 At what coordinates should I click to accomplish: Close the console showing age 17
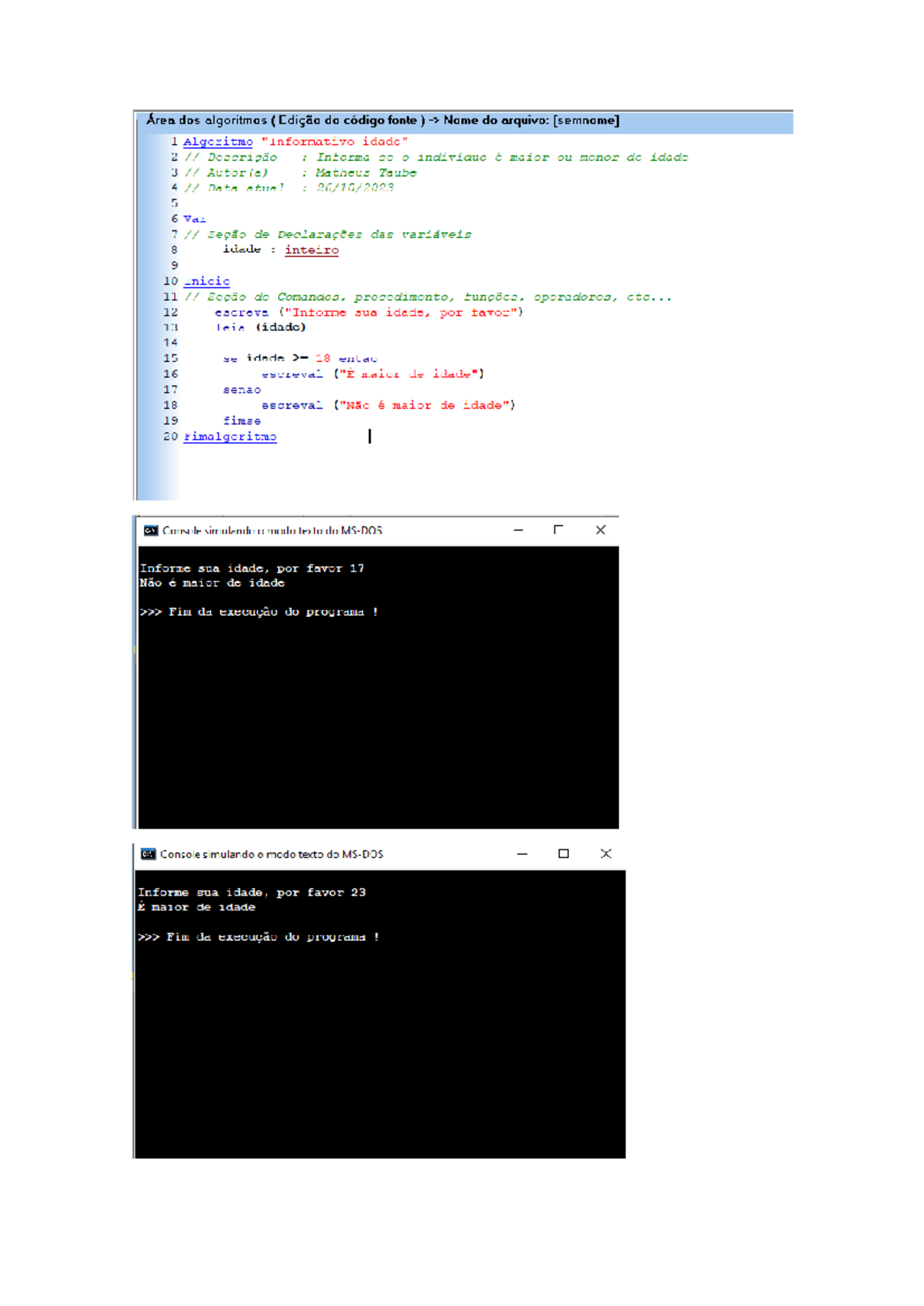(601, 530)
